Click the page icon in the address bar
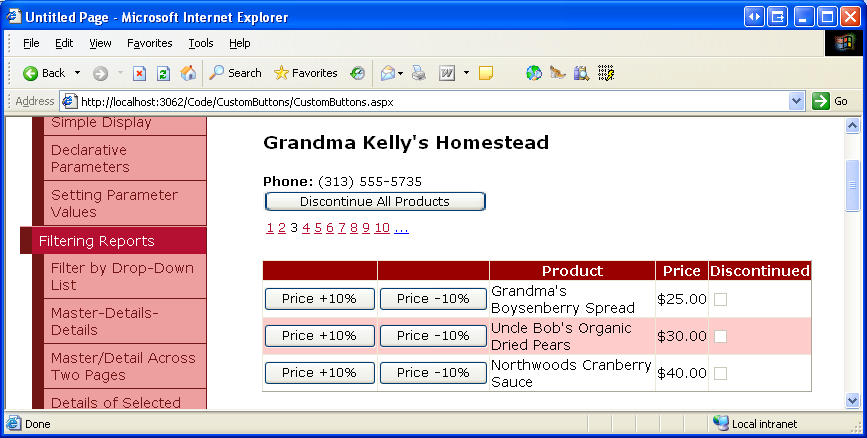Viewport: 867px width, 438px height. pyautogui.click(x=69, y=102)
